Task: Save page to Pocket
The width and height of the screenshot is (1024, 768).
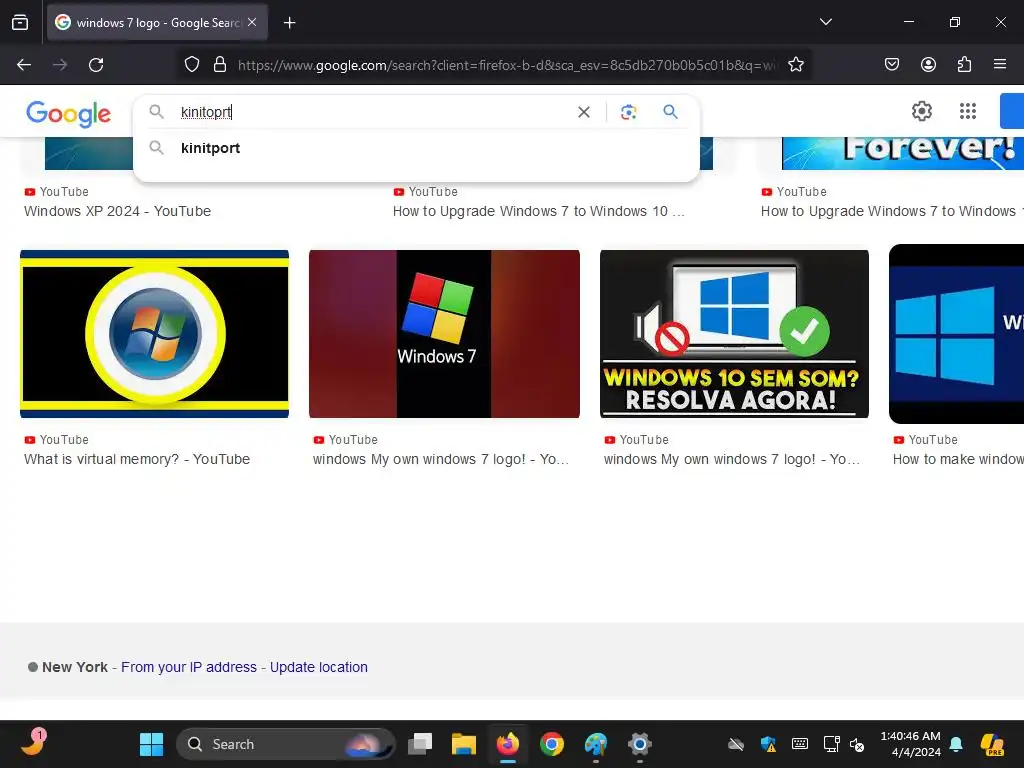Action: (891, 64)
